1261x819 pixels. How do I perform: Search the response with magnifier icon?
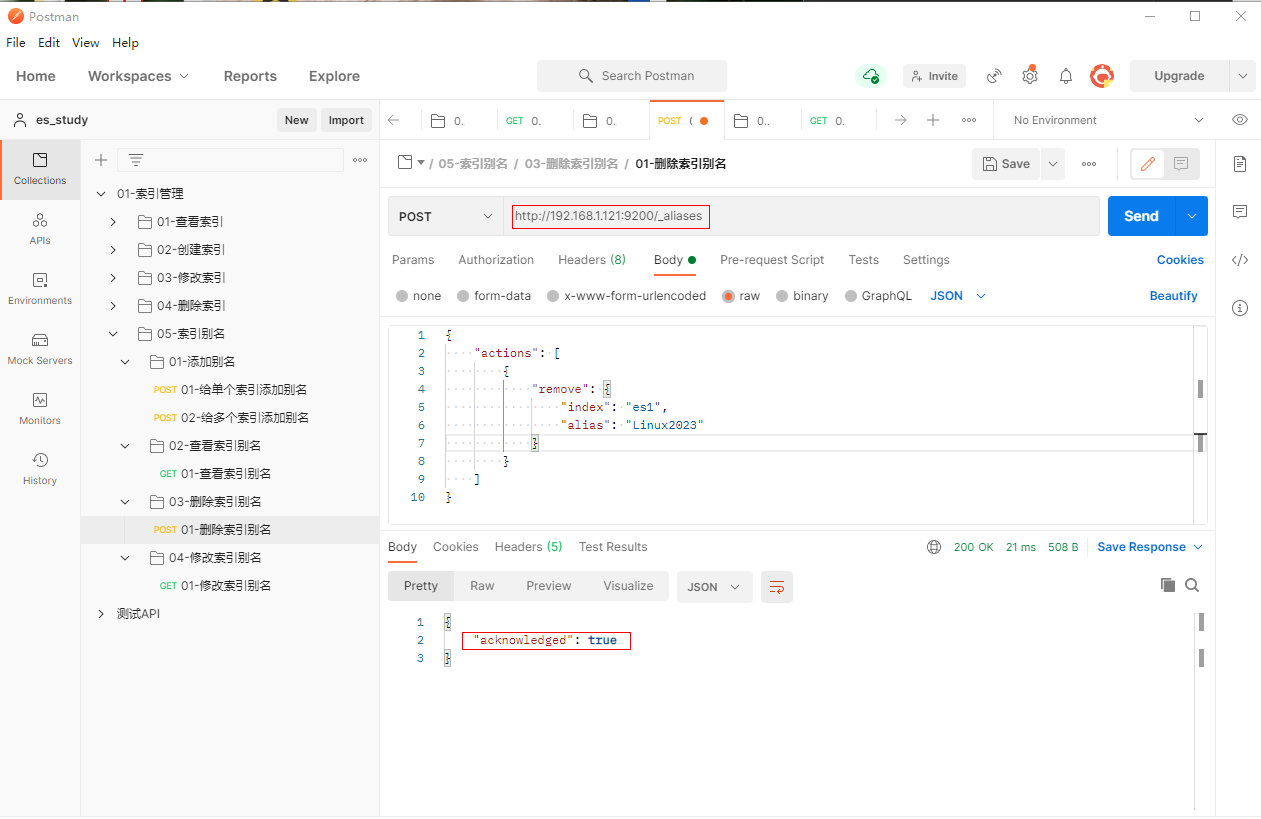pyautogui.click(x=1192, y=586)
